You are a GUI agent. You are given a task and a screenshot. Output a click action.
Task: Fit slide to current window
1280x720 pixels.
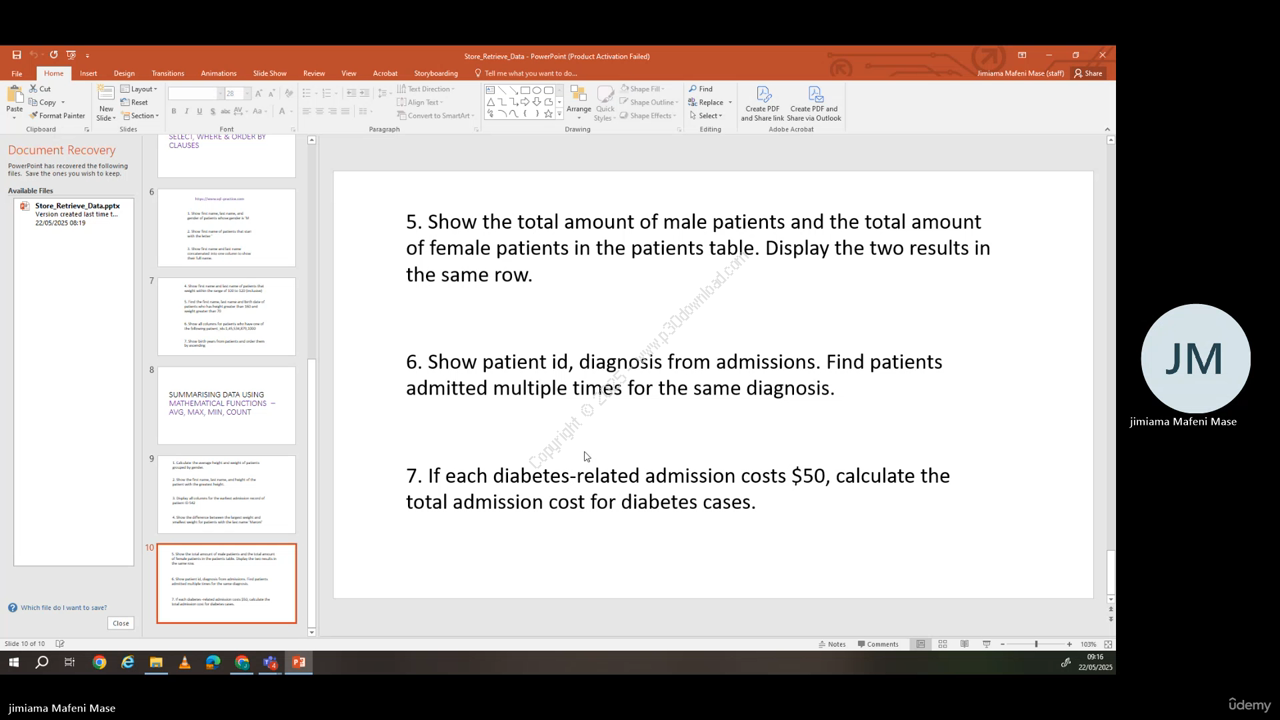(1107, 644)
